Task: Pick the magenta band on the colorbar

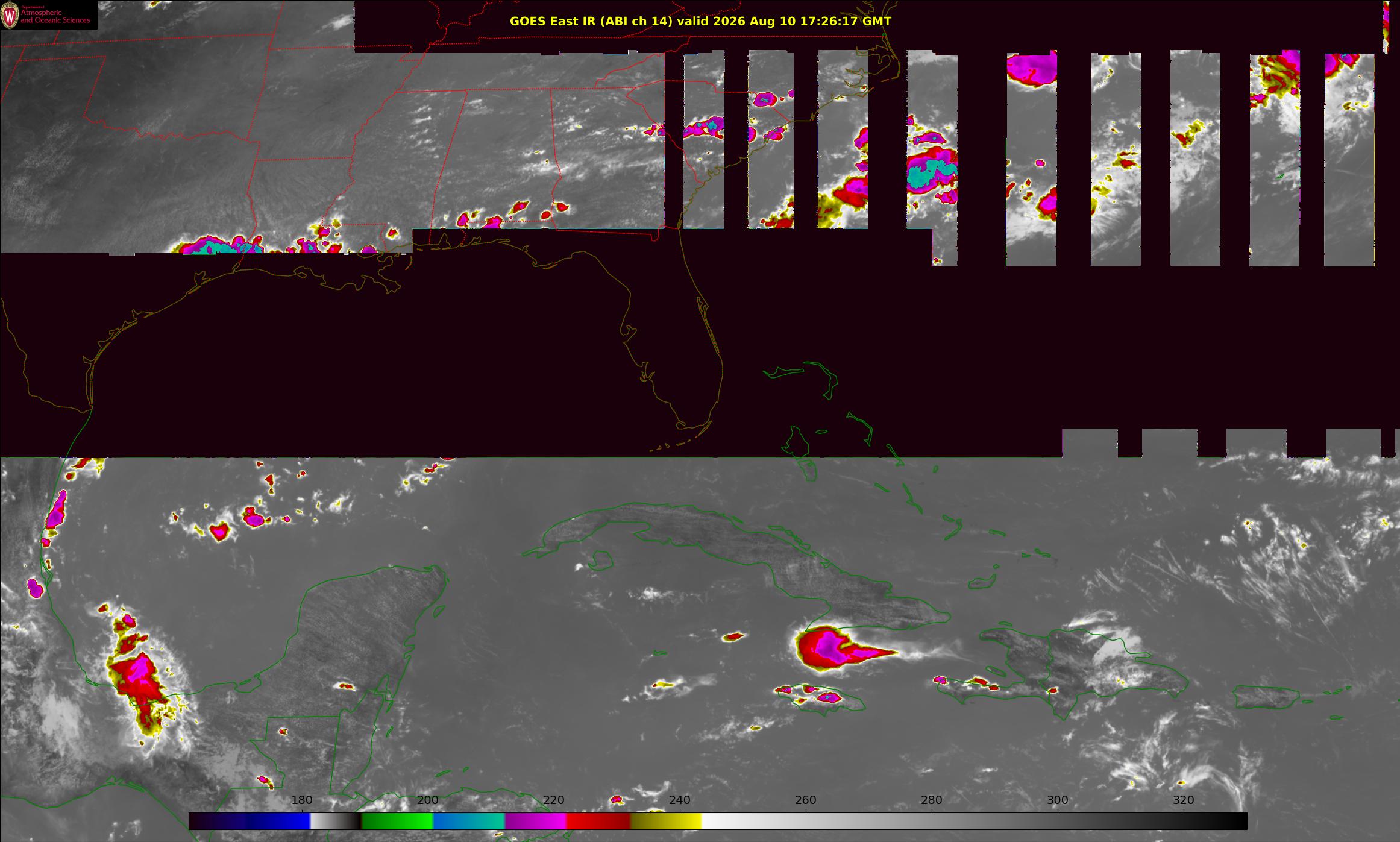Action: click(x=535, y=821)
